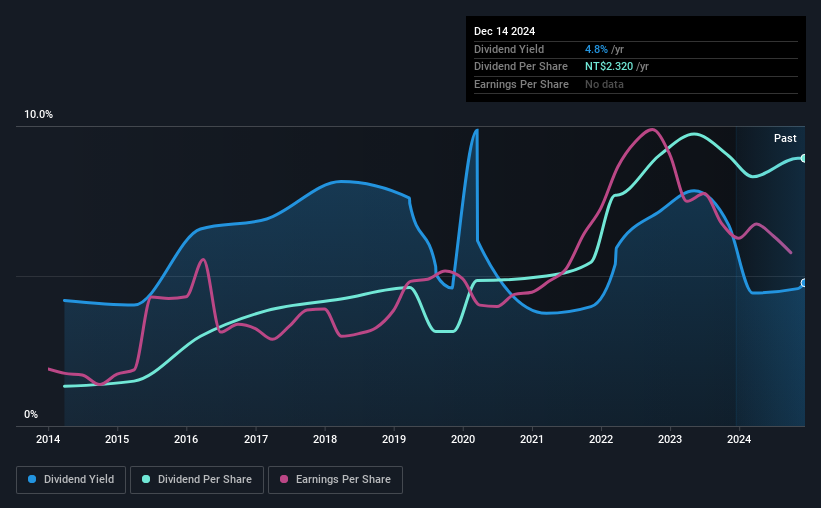Click the 2024 x-axis label
Image resolution: width=821 pixels, height=508 pixels.
click(x=739, y=439)
